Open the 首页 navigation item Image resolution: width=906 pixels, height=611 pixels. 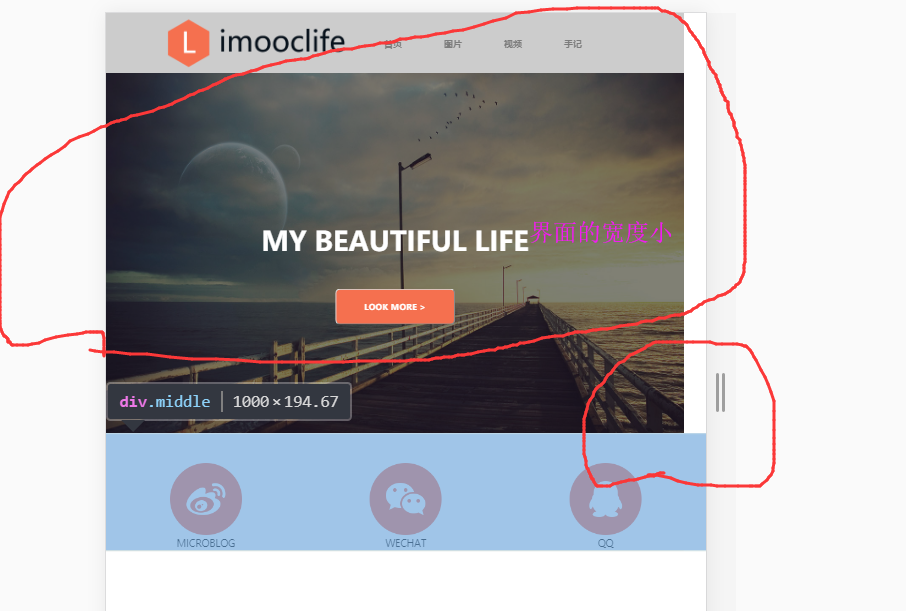[x=393, y=44]
